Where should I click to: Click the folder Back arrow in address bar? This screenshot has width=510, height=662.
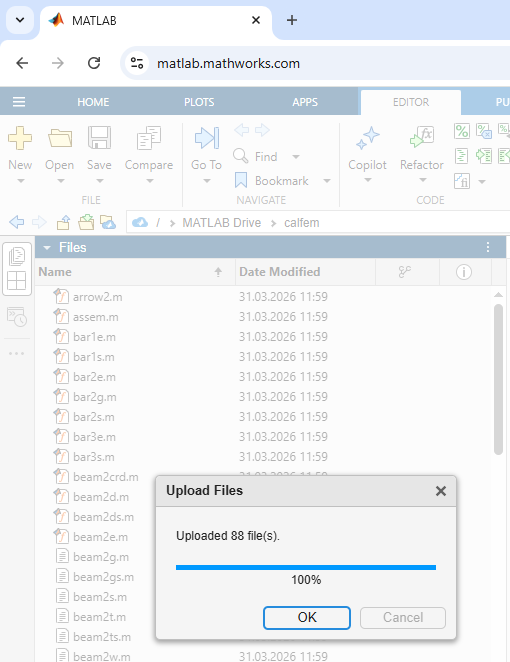16,222
